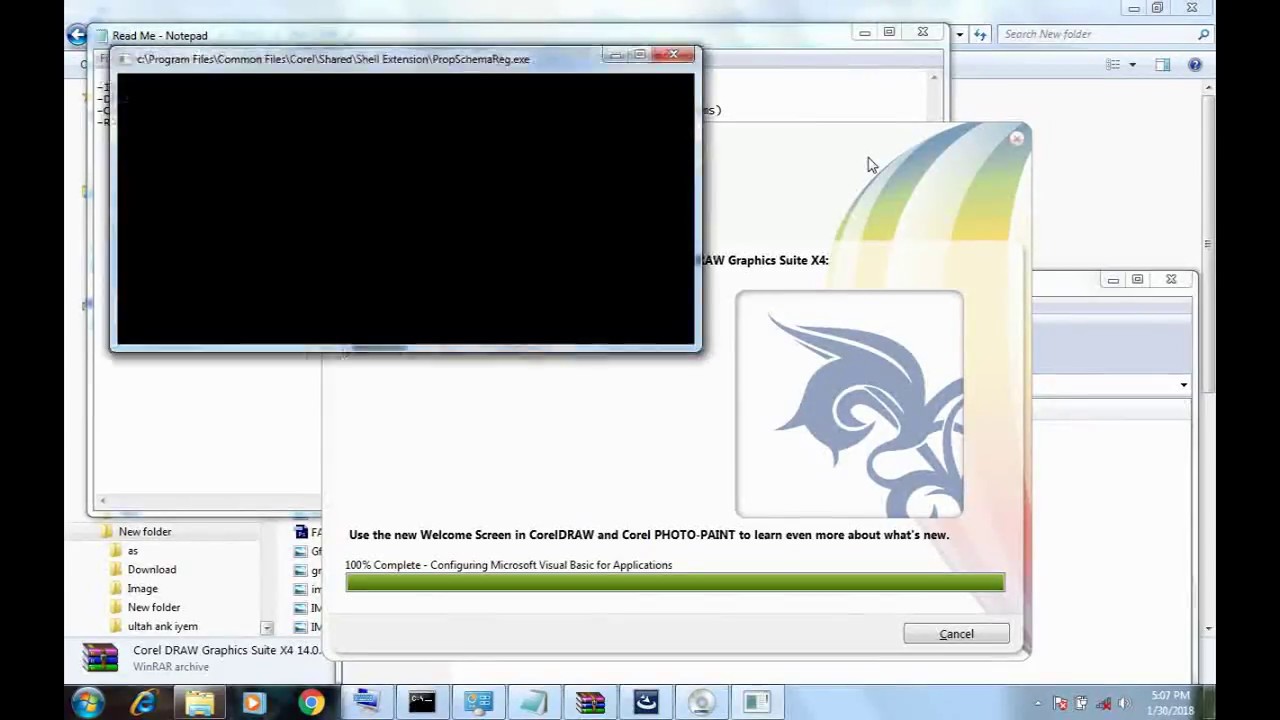Click the navigation pane scroll down arrow
The image size is (1280, 720).
click(267, 628)
